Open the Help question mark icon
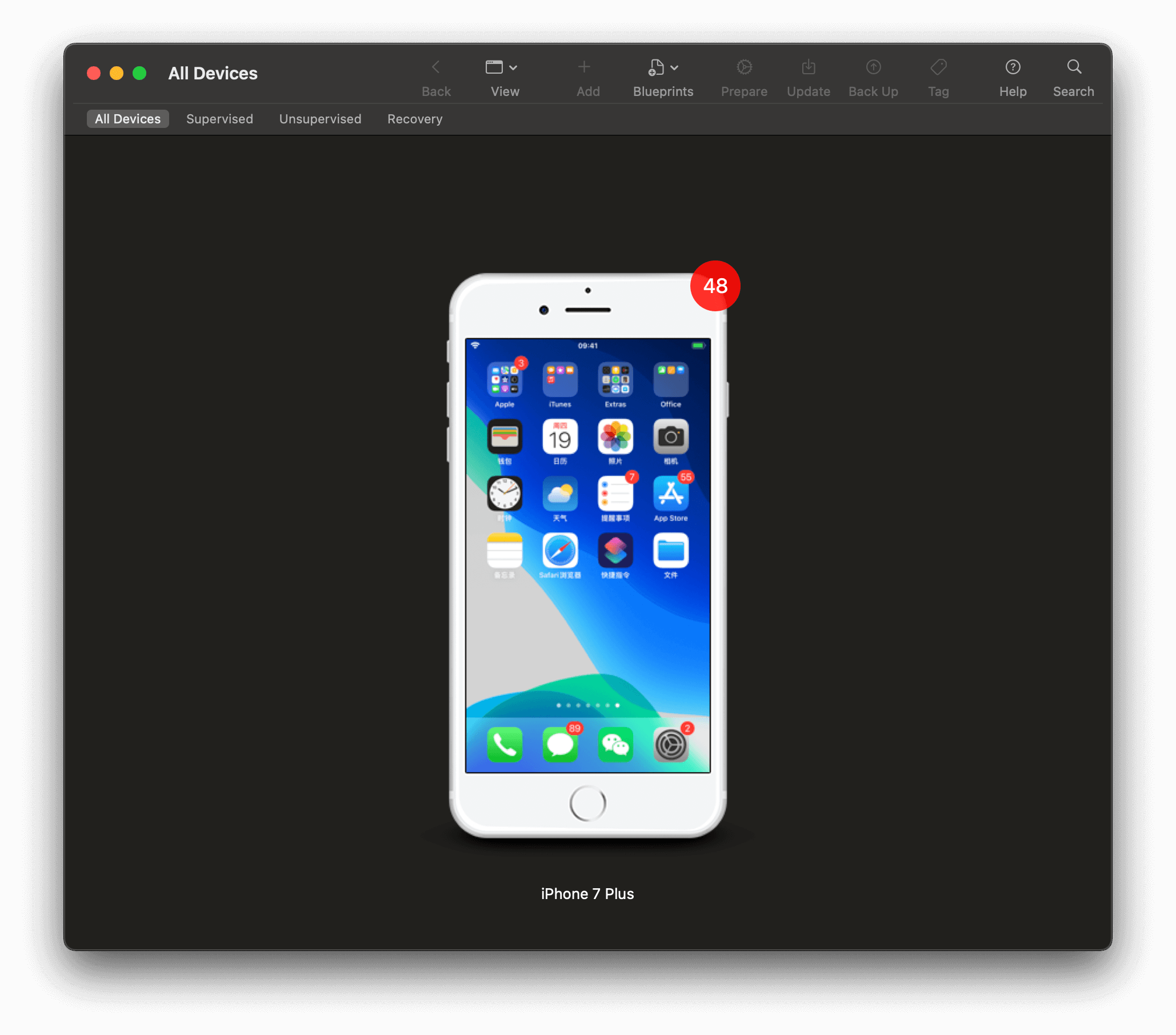 [1013, 67]
